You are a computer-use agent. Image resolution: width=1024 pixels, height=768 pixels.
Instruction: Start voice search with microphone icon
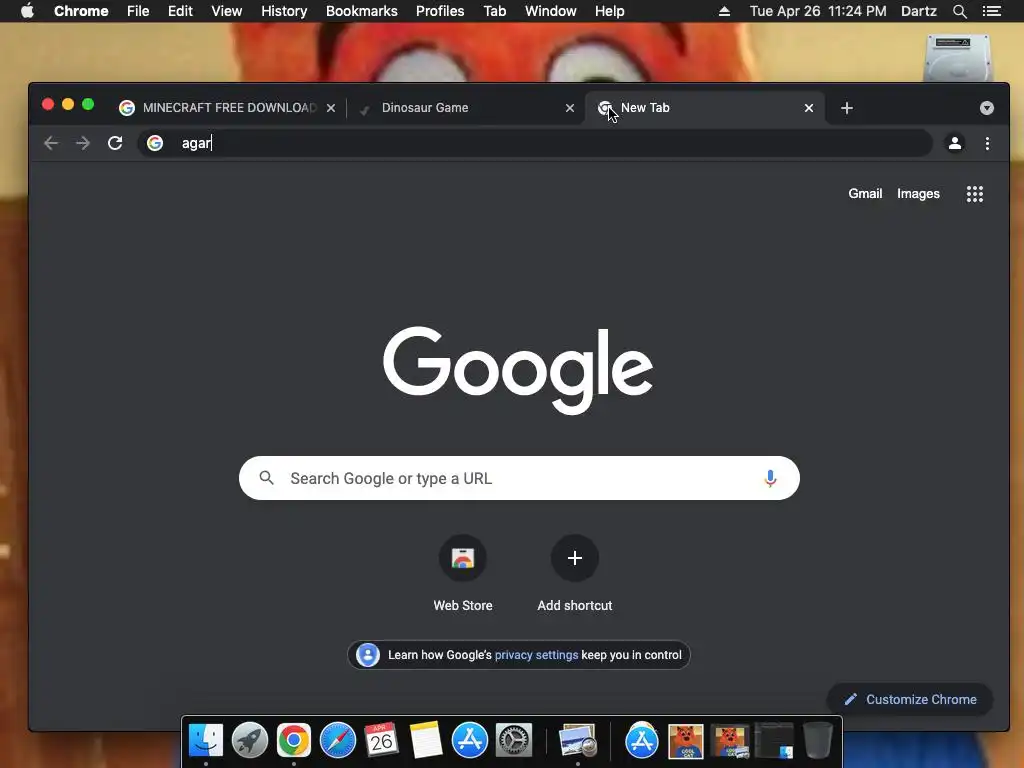[770, 479]
